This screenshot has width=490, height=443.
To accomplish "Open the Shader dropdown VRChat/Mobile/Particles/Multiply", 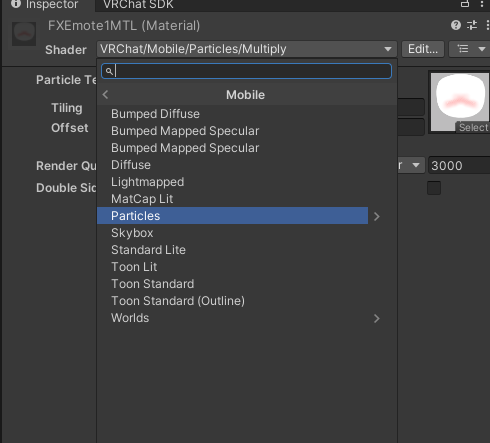I will click(247, 49).
